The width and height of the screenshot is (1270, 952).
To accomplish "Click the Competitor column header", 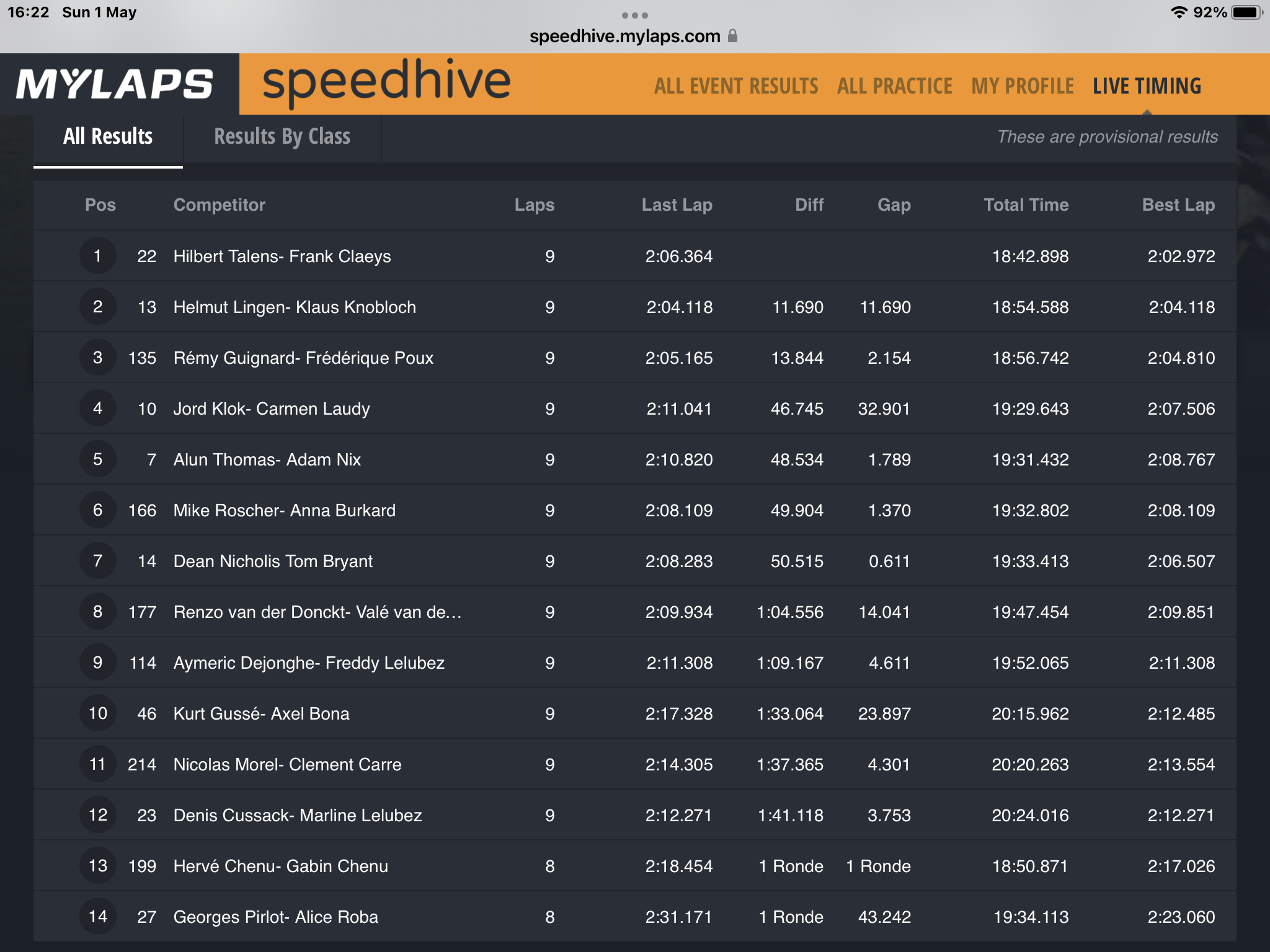I will pyautogui.click(x=220, y=205).
